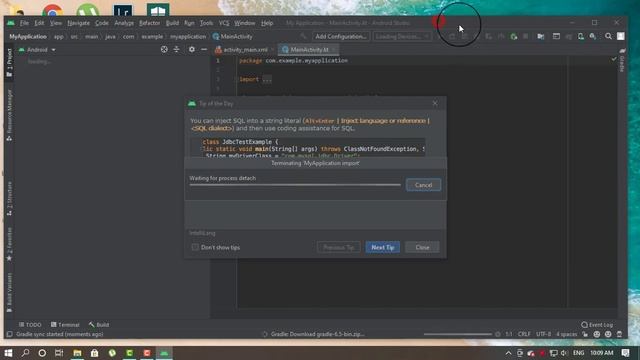Click the Gradle download progress bar in status bar
This screenshot has width=640, height=360.
tap(458, 334)
